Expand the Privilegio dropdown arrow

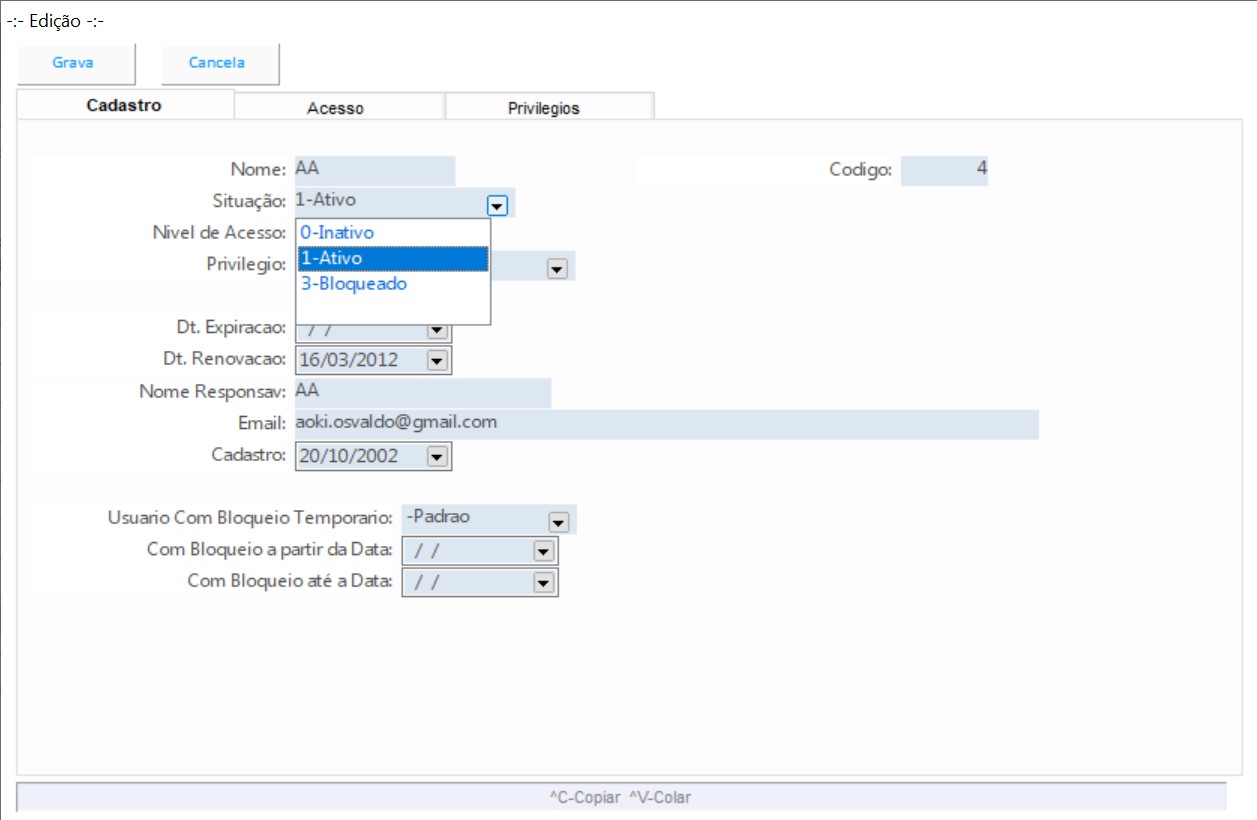[557, 268]
